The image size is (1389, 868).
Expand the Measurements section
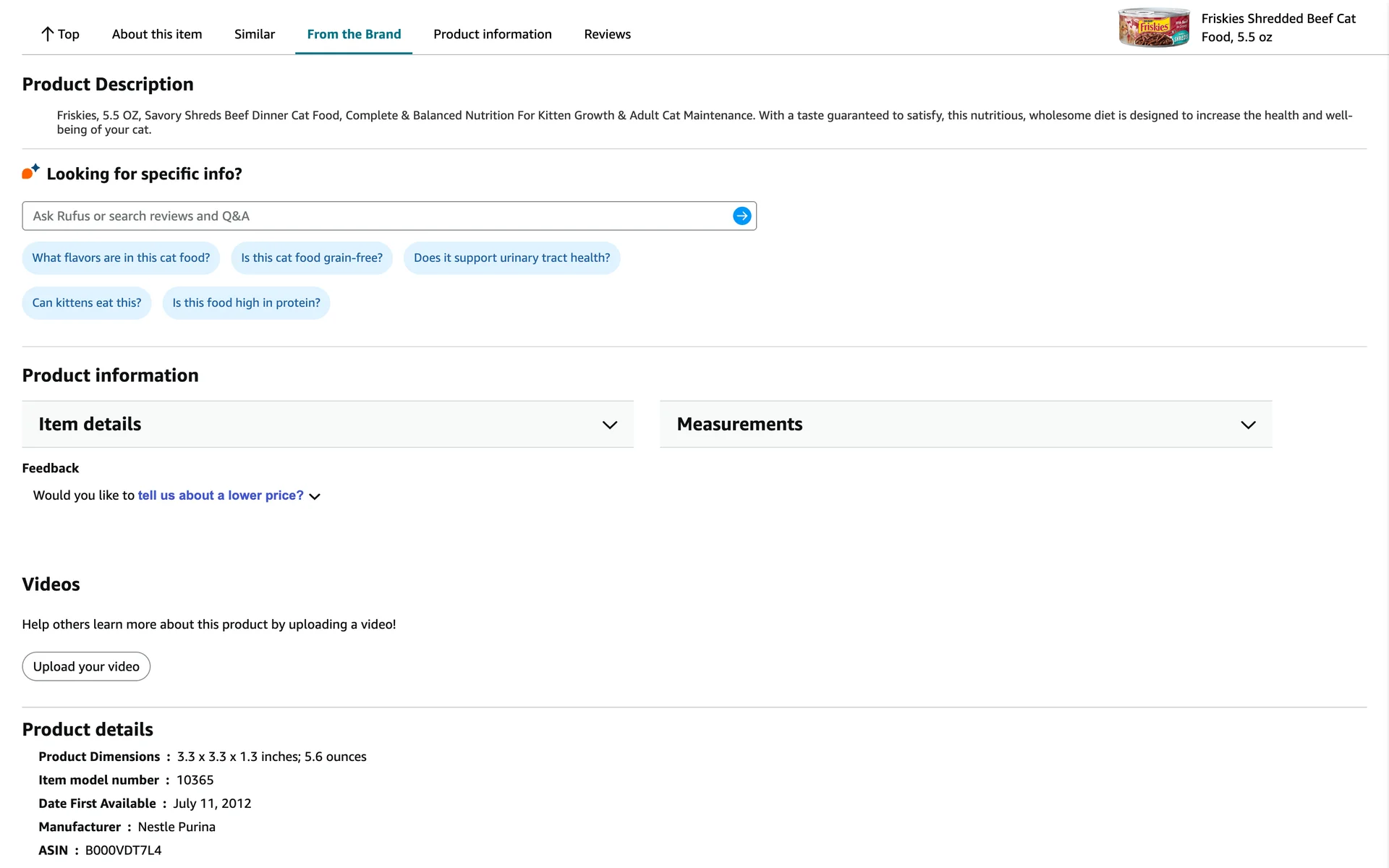coord(965,425)
